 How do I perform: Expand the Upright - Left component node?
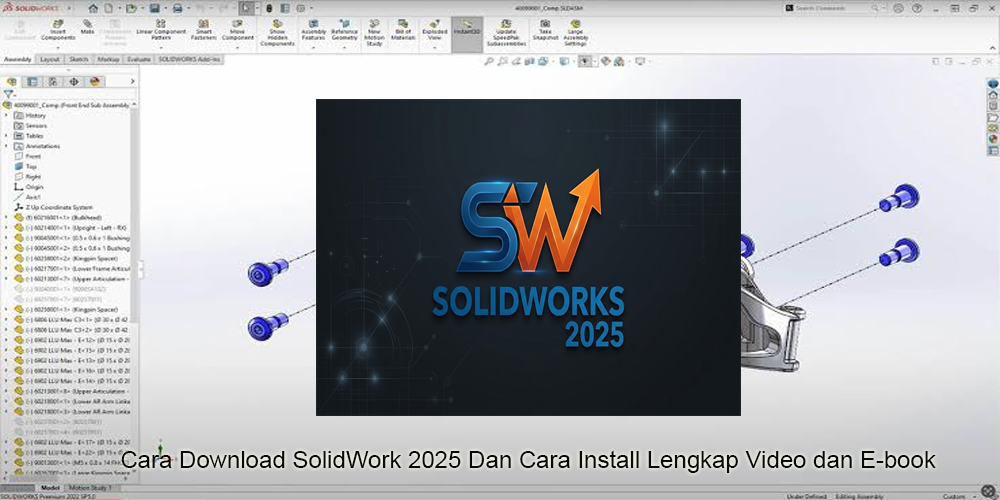pyautogui.click(x=6, y=228)
